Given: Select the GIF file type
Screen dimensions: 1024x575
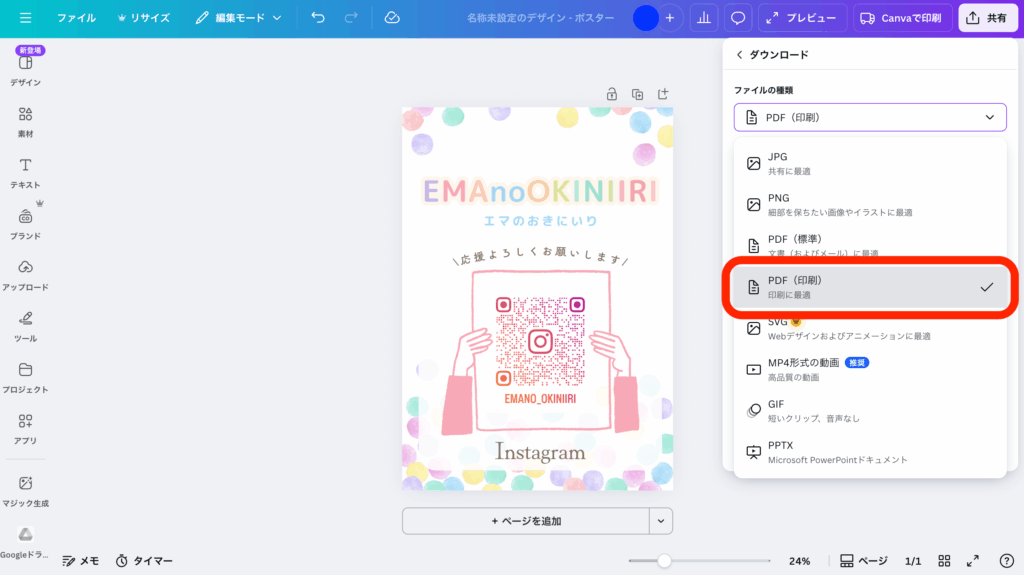Looking at the screenshot, I should [870, 410].
